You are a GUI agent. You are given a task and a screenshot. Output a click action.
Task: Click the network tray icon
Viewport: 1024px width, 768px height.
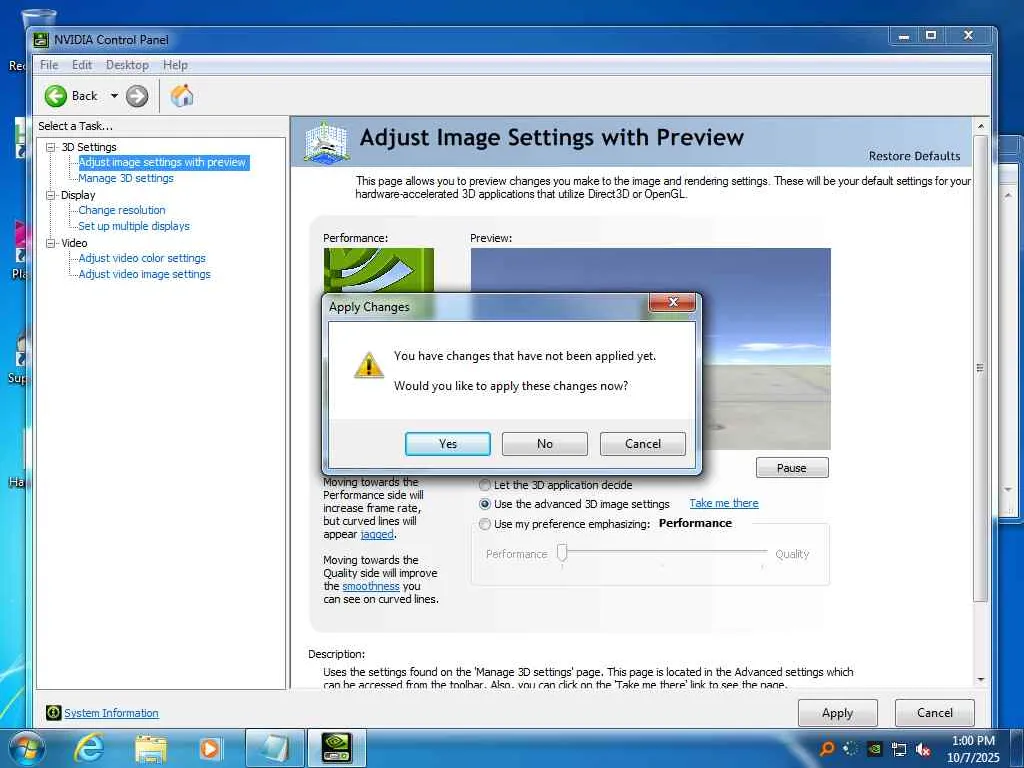(899, 749)
